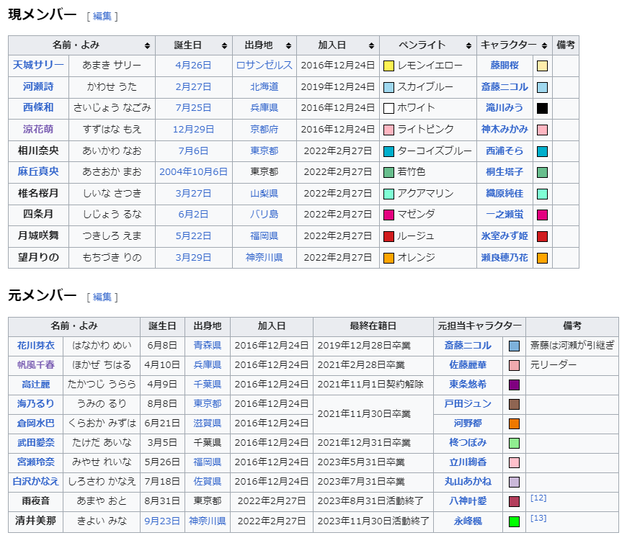
Task: Click the オレンジ penlight color swatch
Action: pos(389,258)
